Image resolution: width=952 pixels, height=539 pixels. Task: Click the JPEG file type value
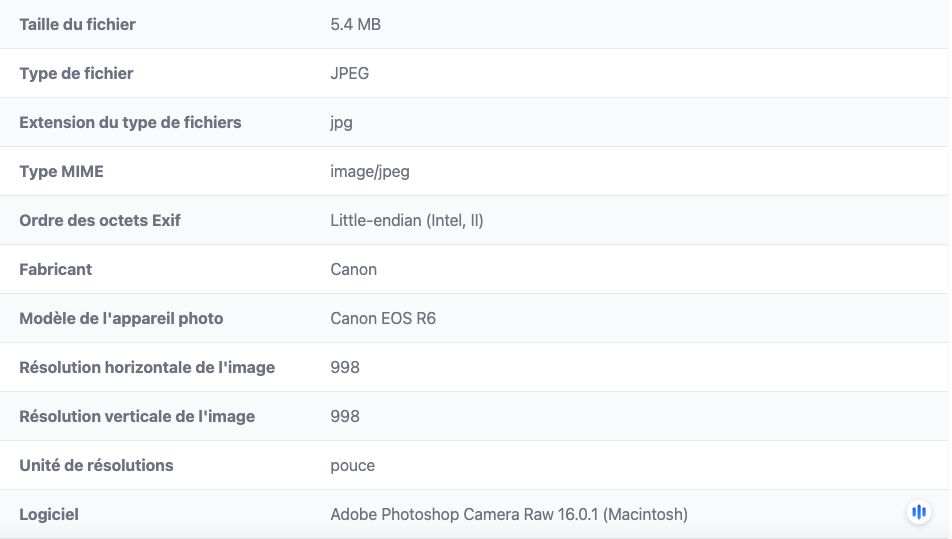pos(349,73)
